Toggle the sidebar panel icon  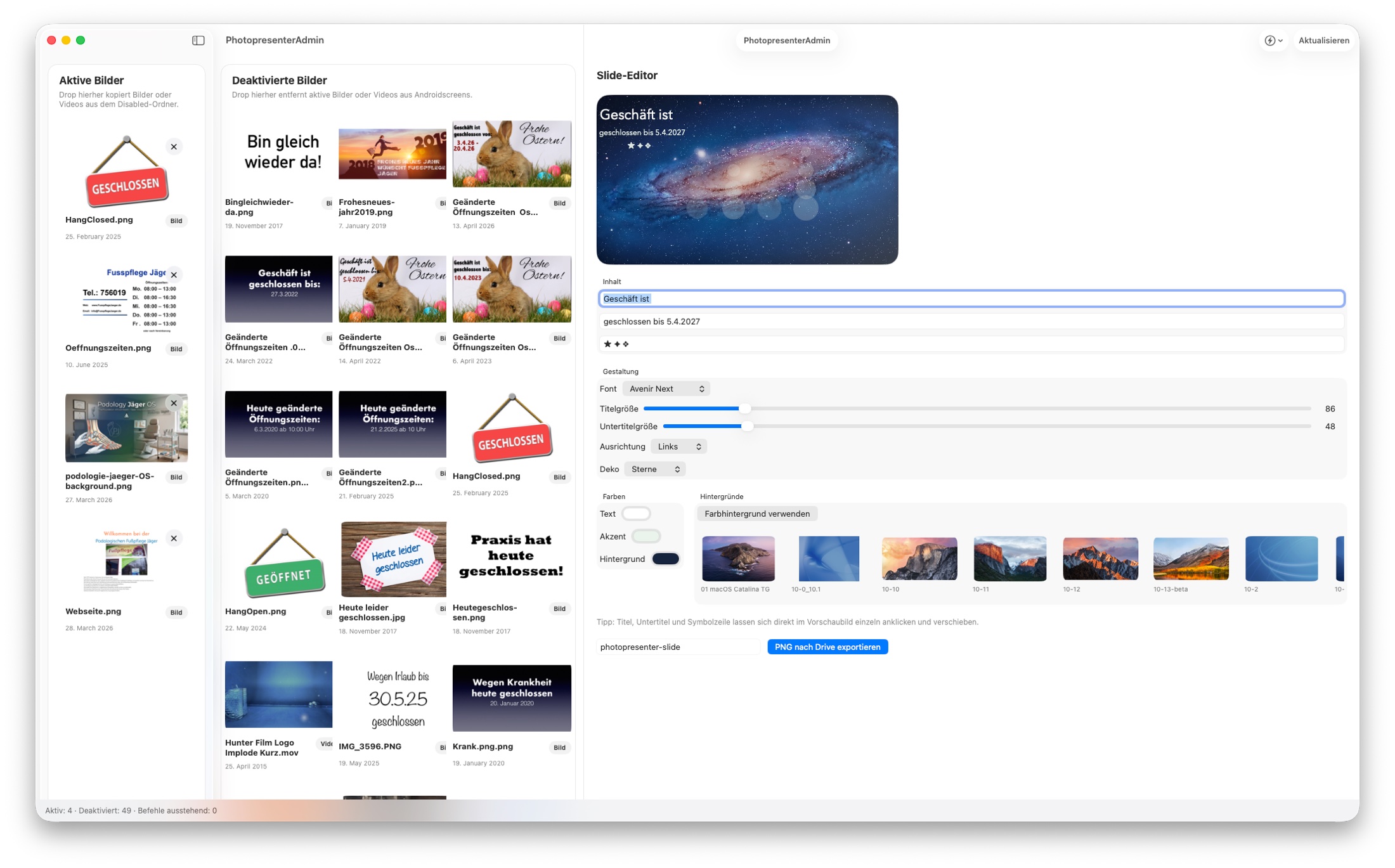(x=198, y=41)
